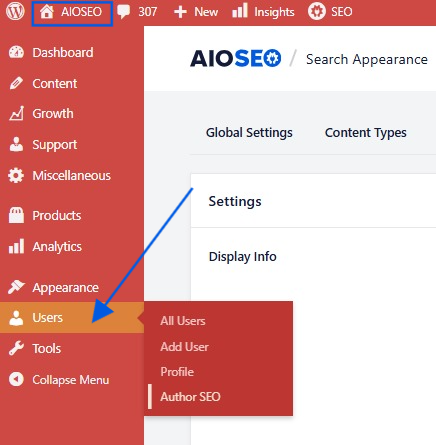The height and width of the screenshot is (445, 436).
Task: Switch to the Content Types tab
Action: 366,133
